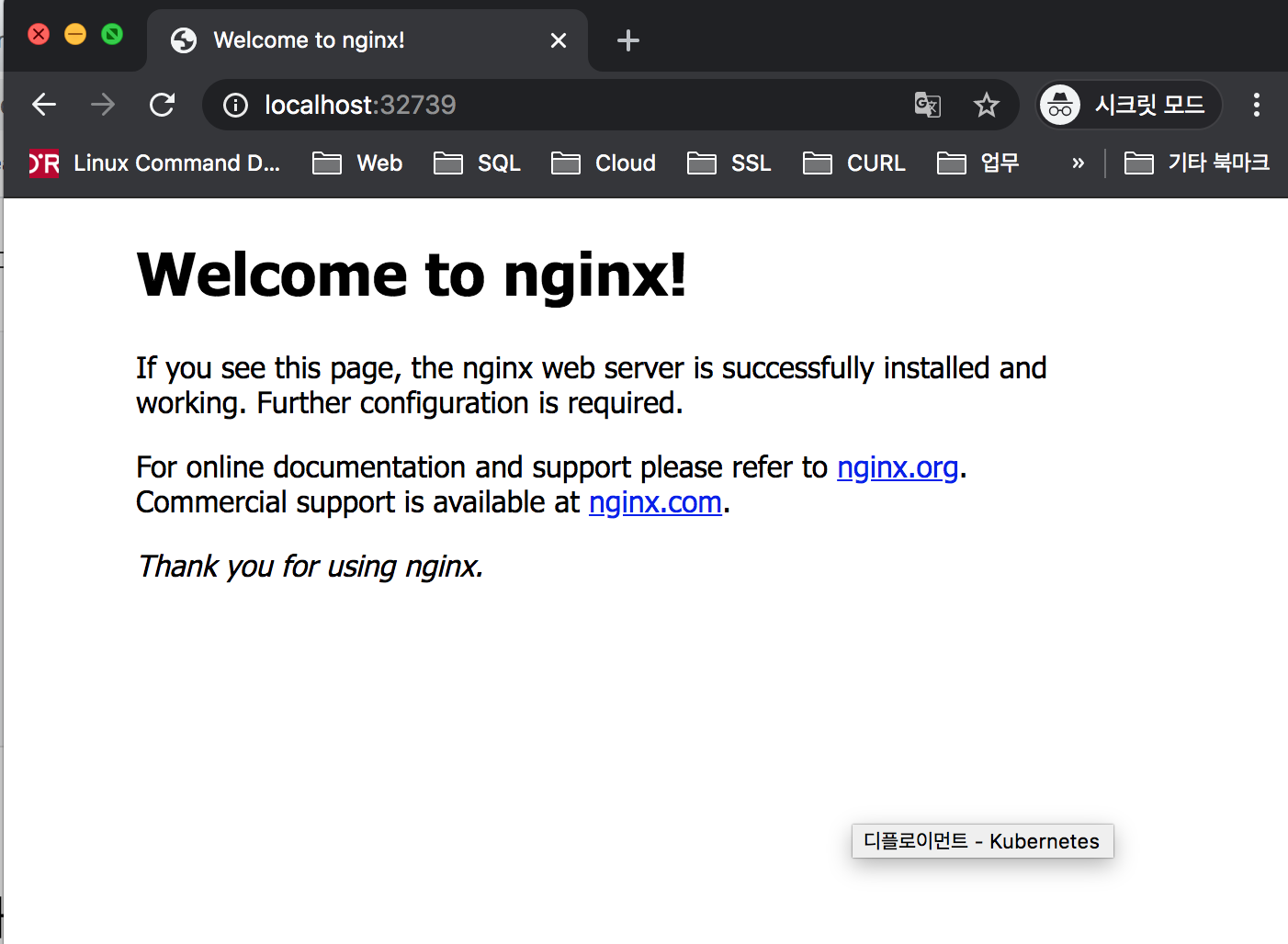Select the Welcome to nginx! tab
The image size is (1288, 944).
[367, 40]
